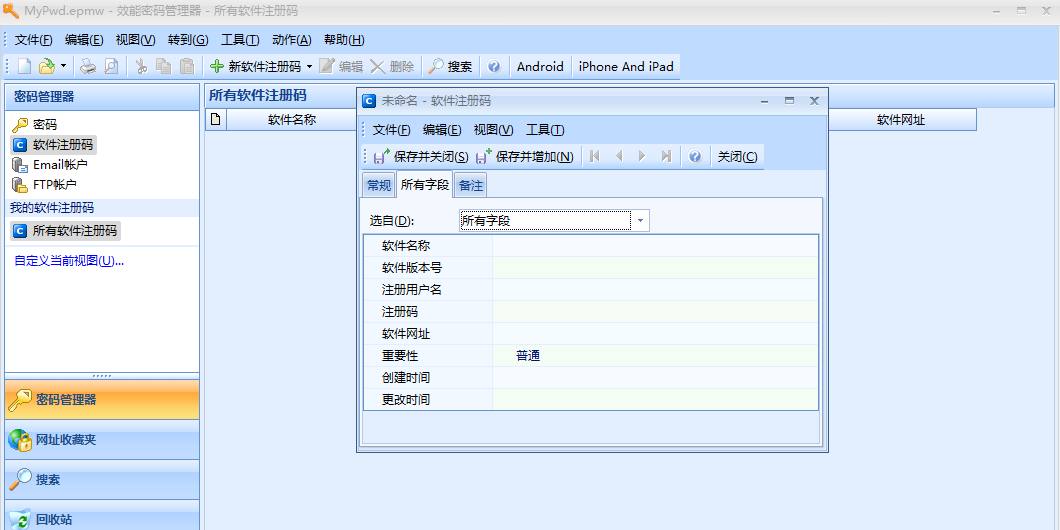
Task: Open the 网址收藏夹 navigation pane button
Action: tap(102, 440)
